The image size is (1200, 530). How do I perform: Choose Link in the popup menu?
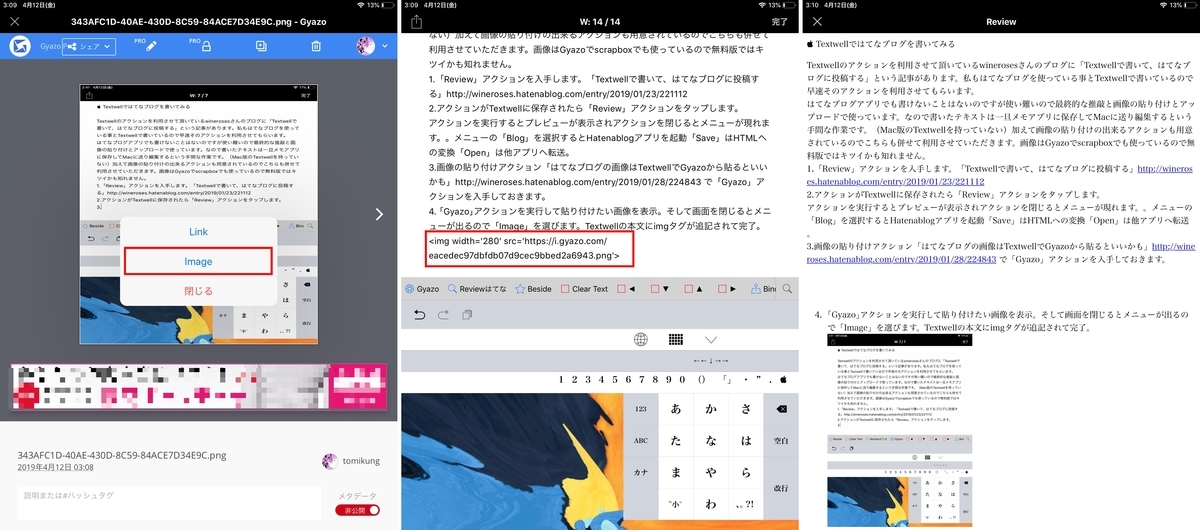point(198,232)
